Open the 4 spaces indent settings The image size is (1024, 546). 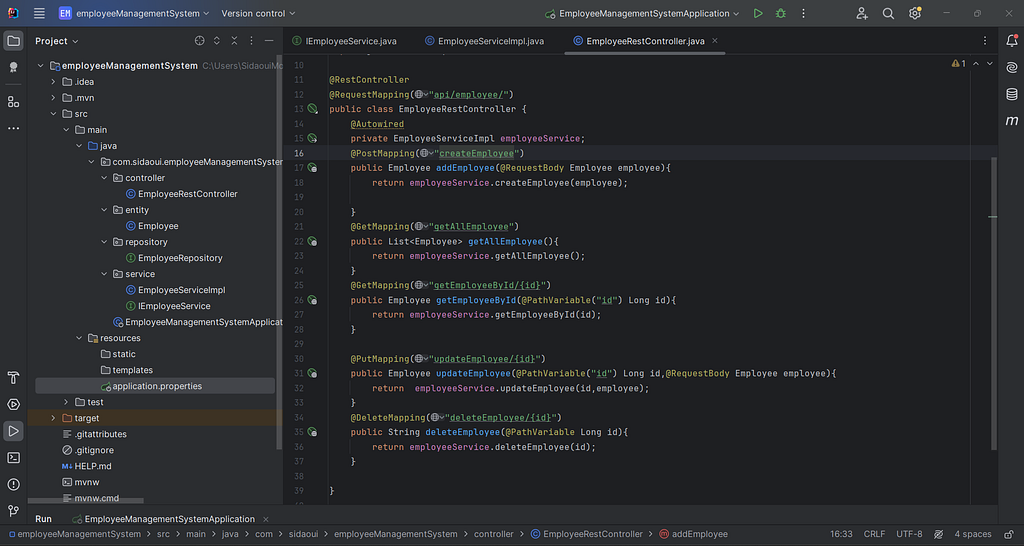tap(973, 534)
